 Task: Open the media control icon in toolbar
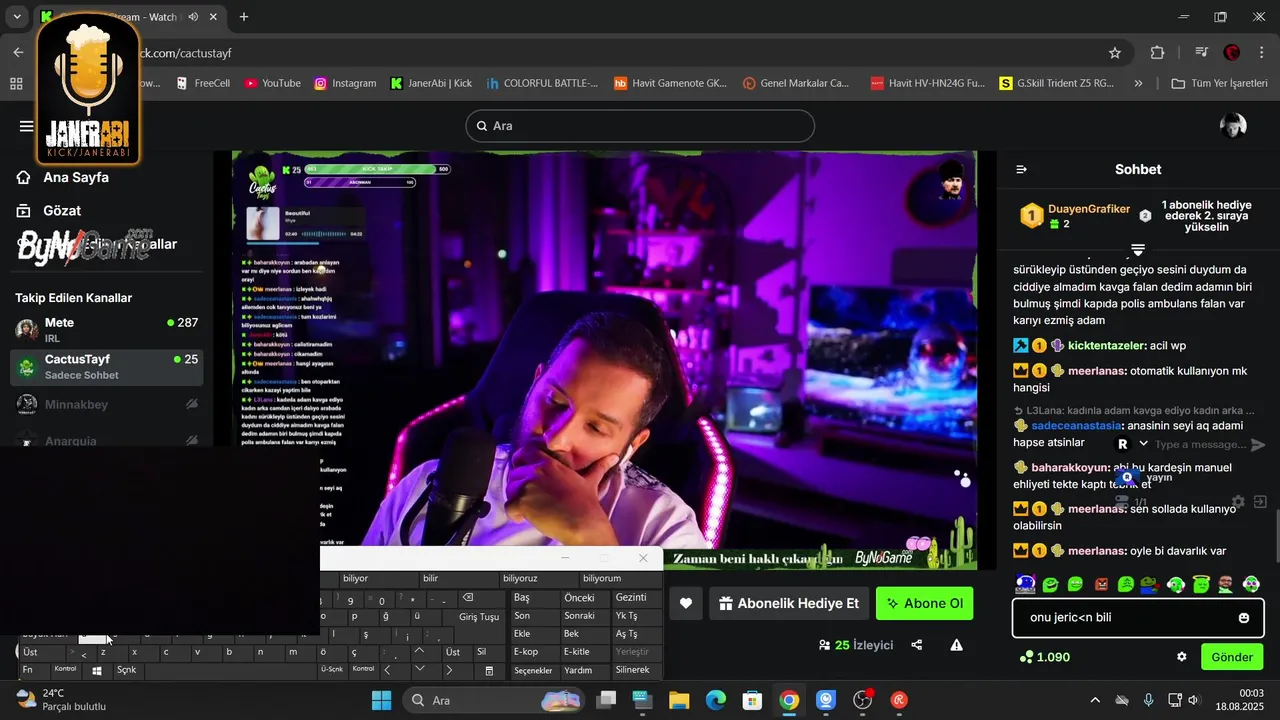[x=1202, y=53]
